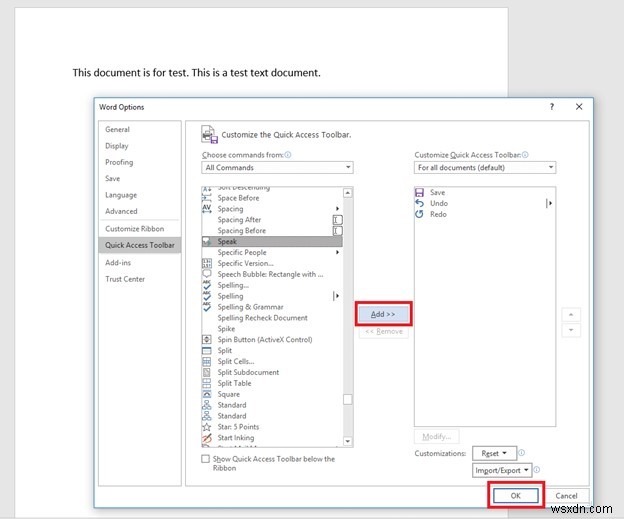The height and width of the screenshot is (519, 624).
Task: Click the Modify... button
Action: point(437,437)
